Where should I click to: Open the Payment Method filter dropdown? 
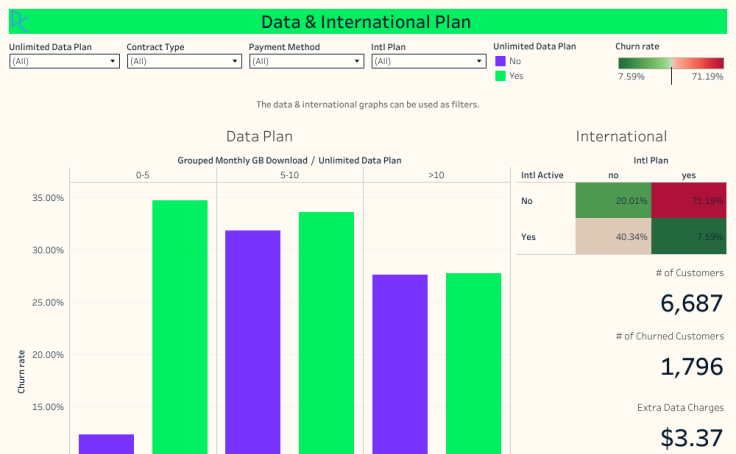pos(306,61)
